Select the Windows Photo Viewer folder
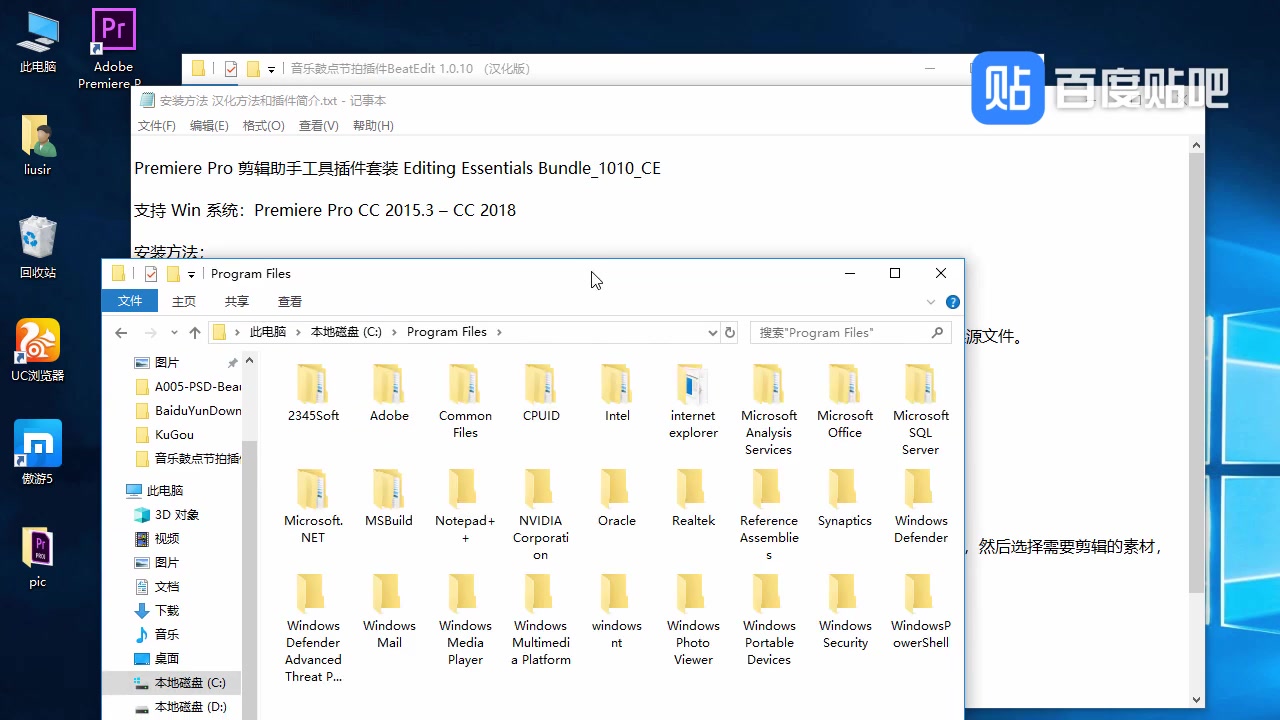The image size is (1280, 720). tap(693, 620)
